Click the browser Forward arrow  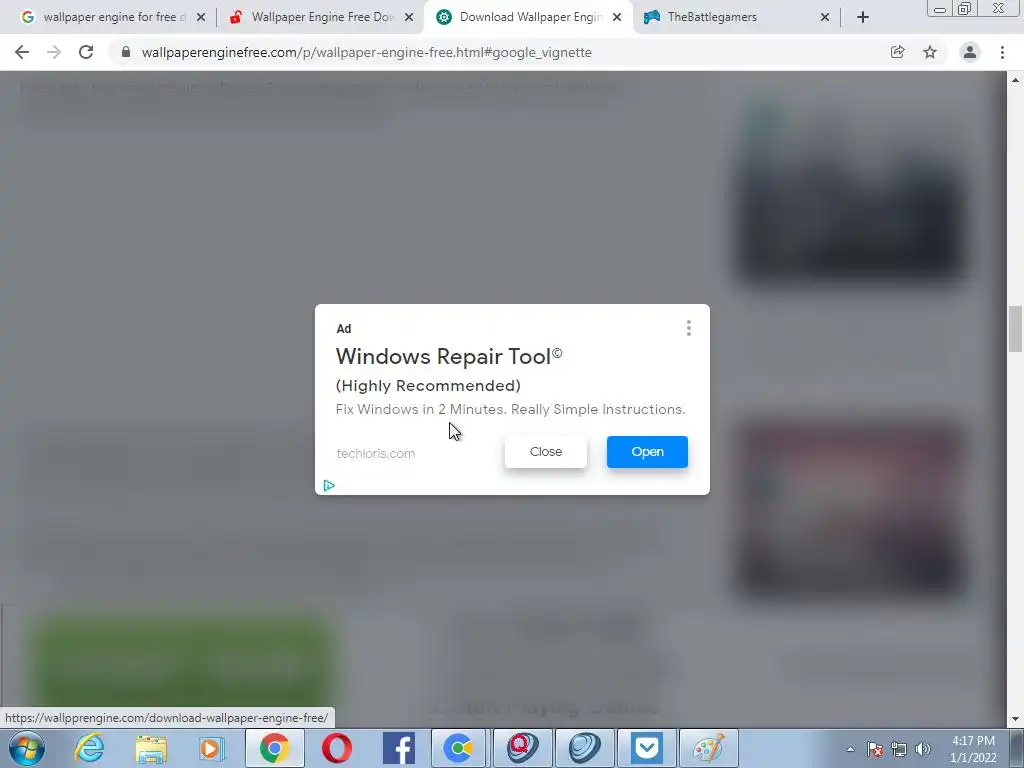tap(54, 52)
